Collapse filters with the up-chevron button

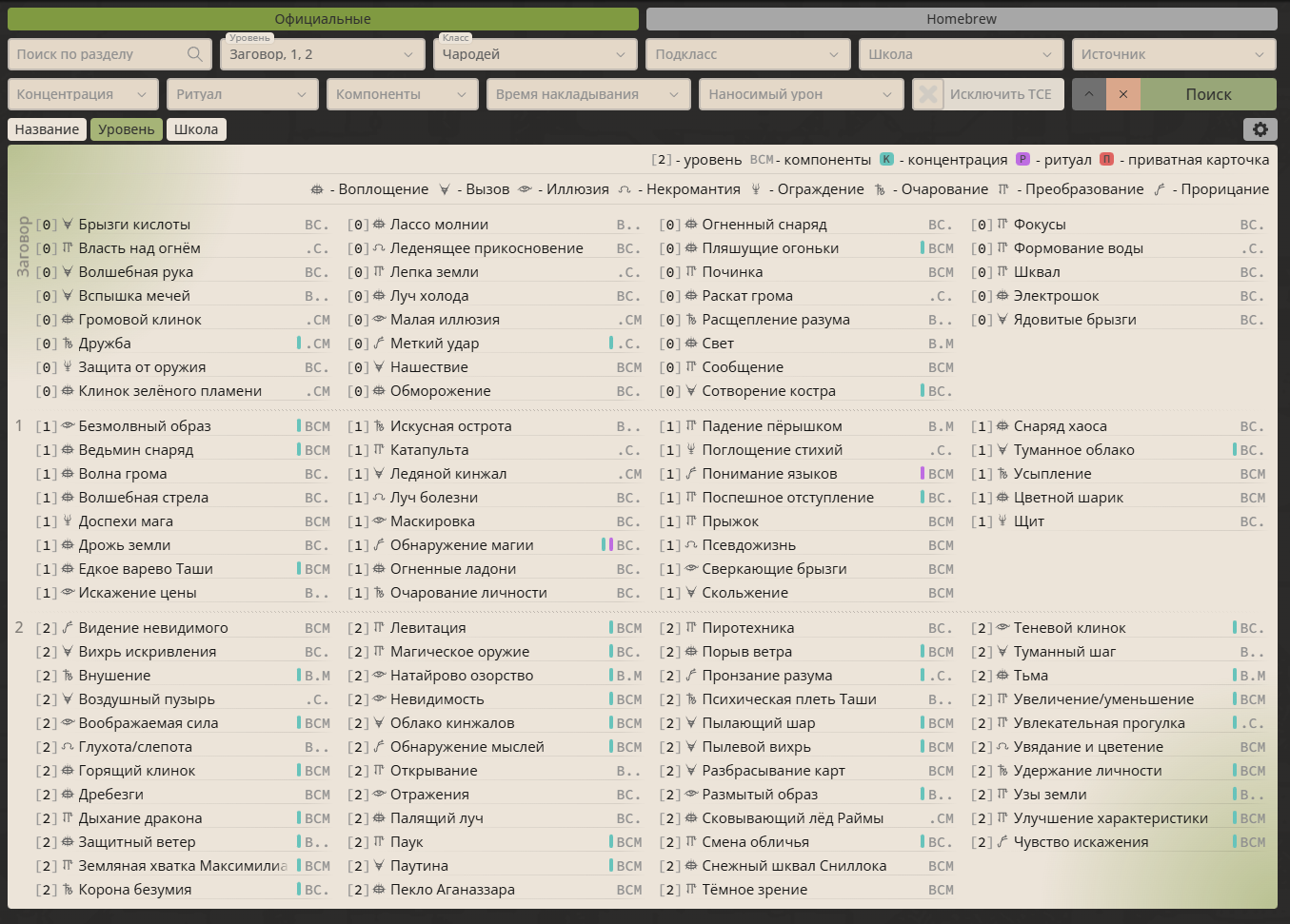1089,94
